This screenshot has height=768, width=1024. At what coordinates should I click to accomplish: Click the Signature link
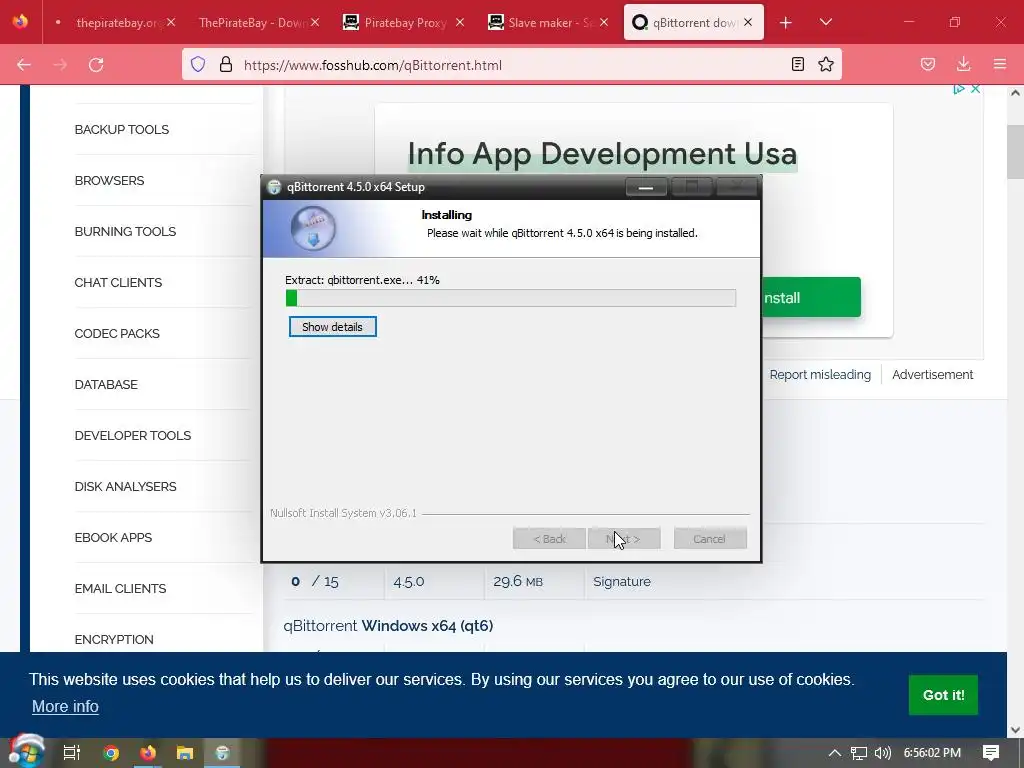coord(622,581)
